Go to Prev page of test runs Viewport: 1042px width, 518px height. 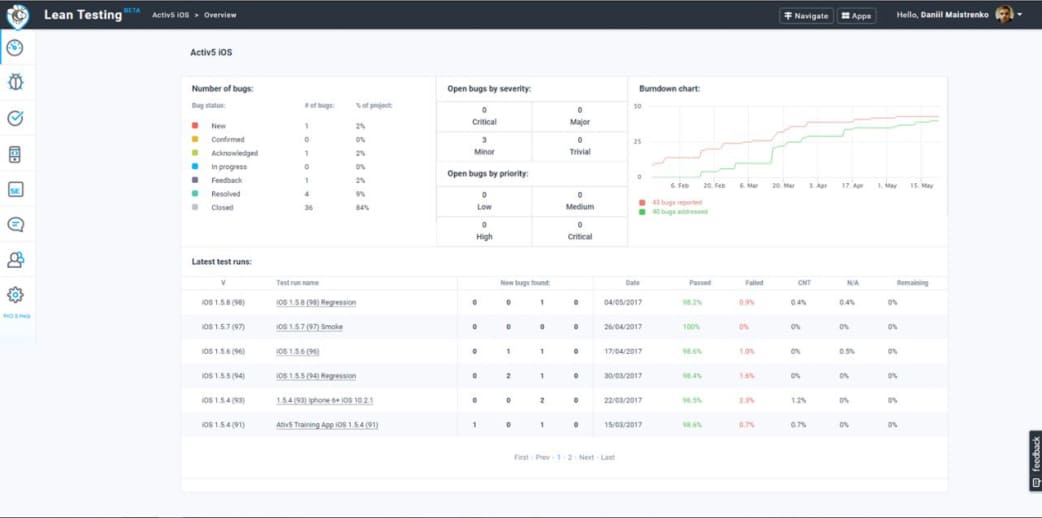pos(543,457)
